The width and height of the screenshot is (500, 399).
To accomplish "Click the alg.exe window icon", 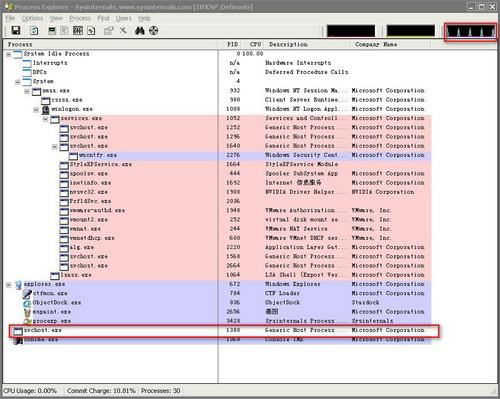I will pos(64,248).
